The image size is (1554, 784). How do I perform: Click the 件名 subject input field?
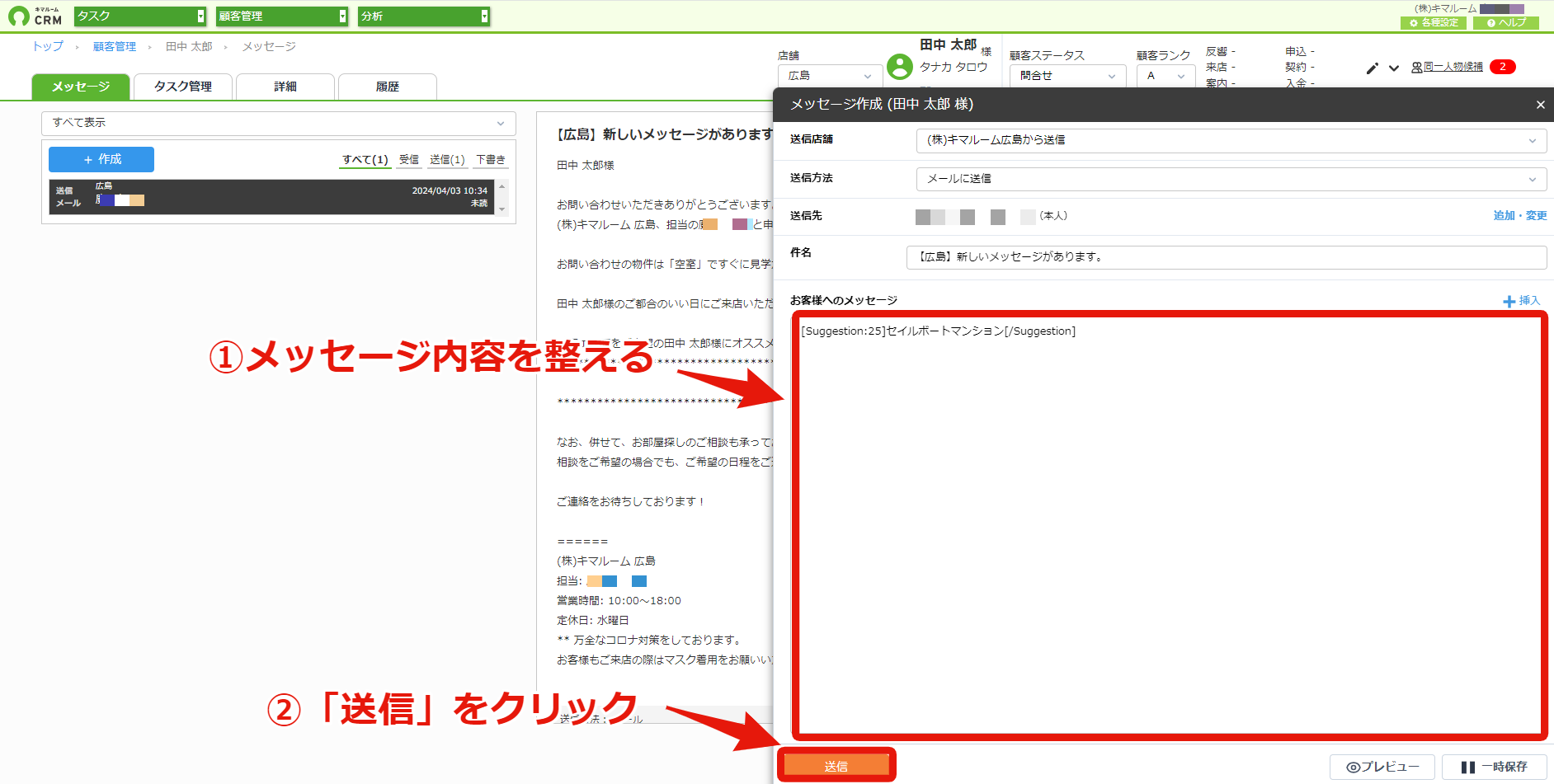pos(1227,257)
